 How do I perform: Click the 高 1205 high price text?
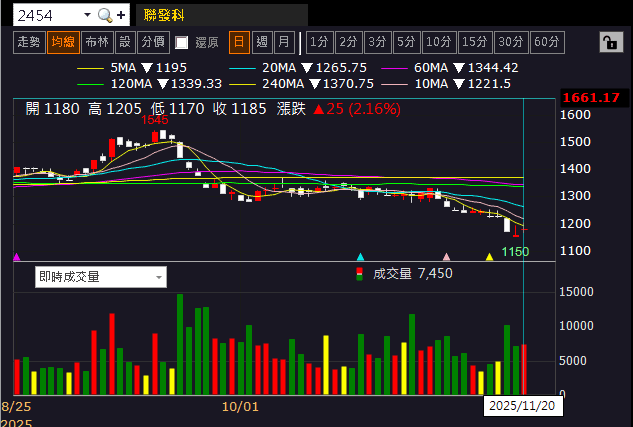point(115,109)
